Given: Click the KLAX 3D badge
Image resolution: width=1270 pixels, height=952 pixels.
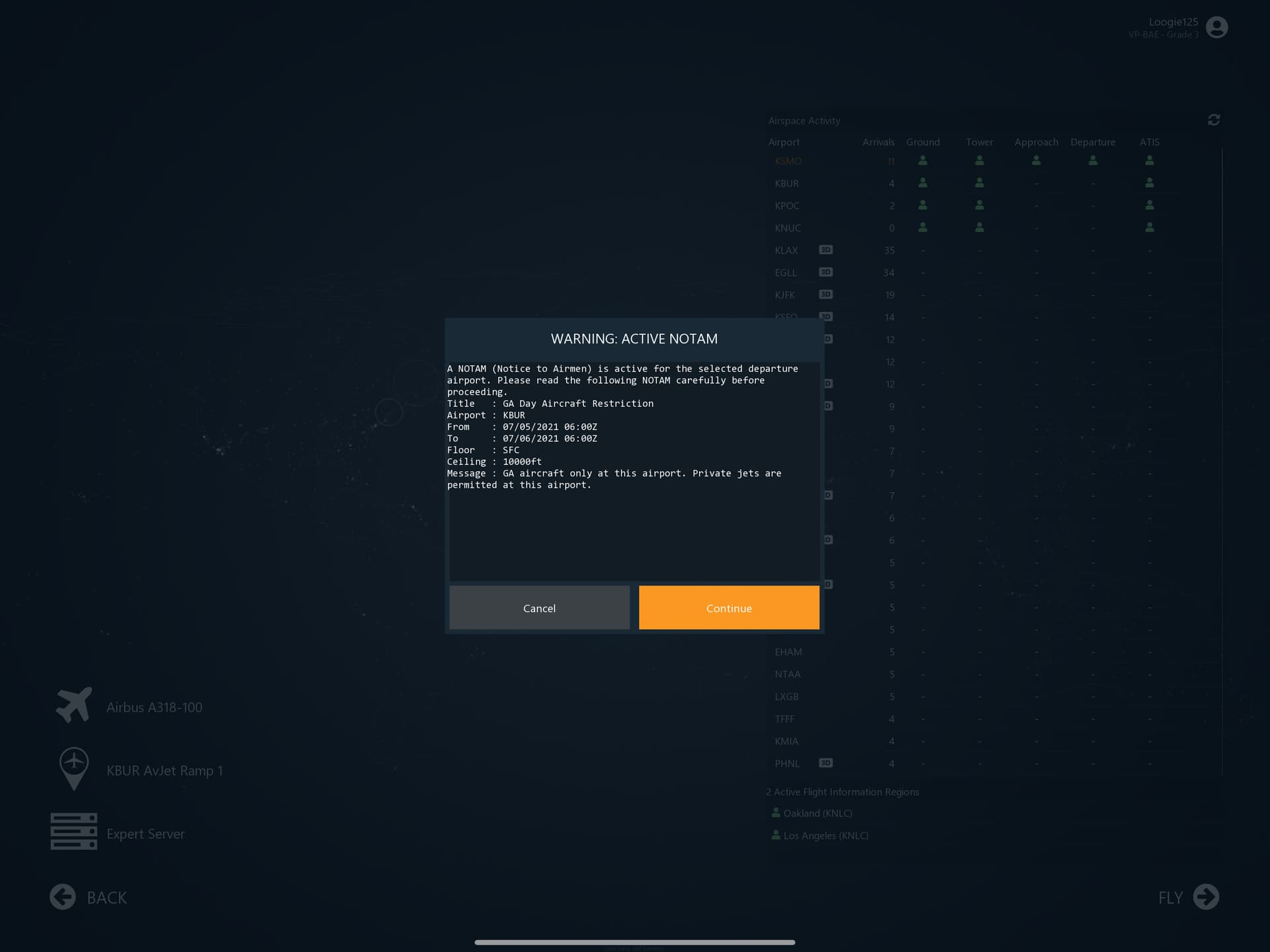Looking at the screenshot, I should point(825,250).
